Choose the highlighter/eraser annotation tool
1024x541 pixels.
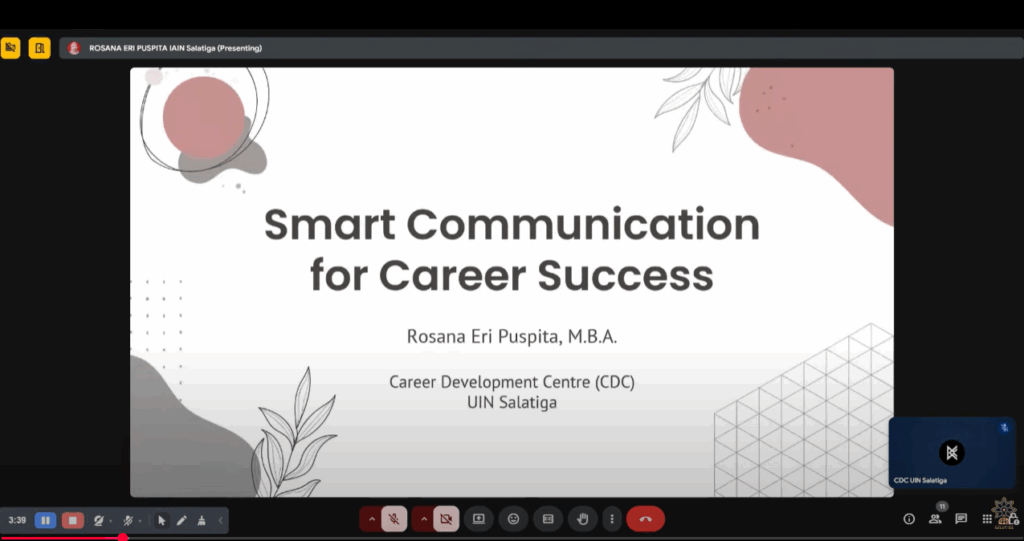[x=201, y=520]
